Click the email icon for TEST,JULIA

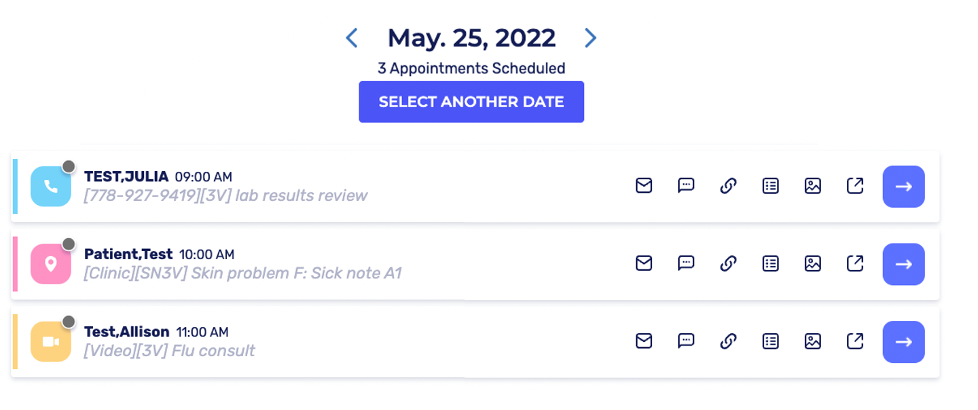click(x=644, y=186)
